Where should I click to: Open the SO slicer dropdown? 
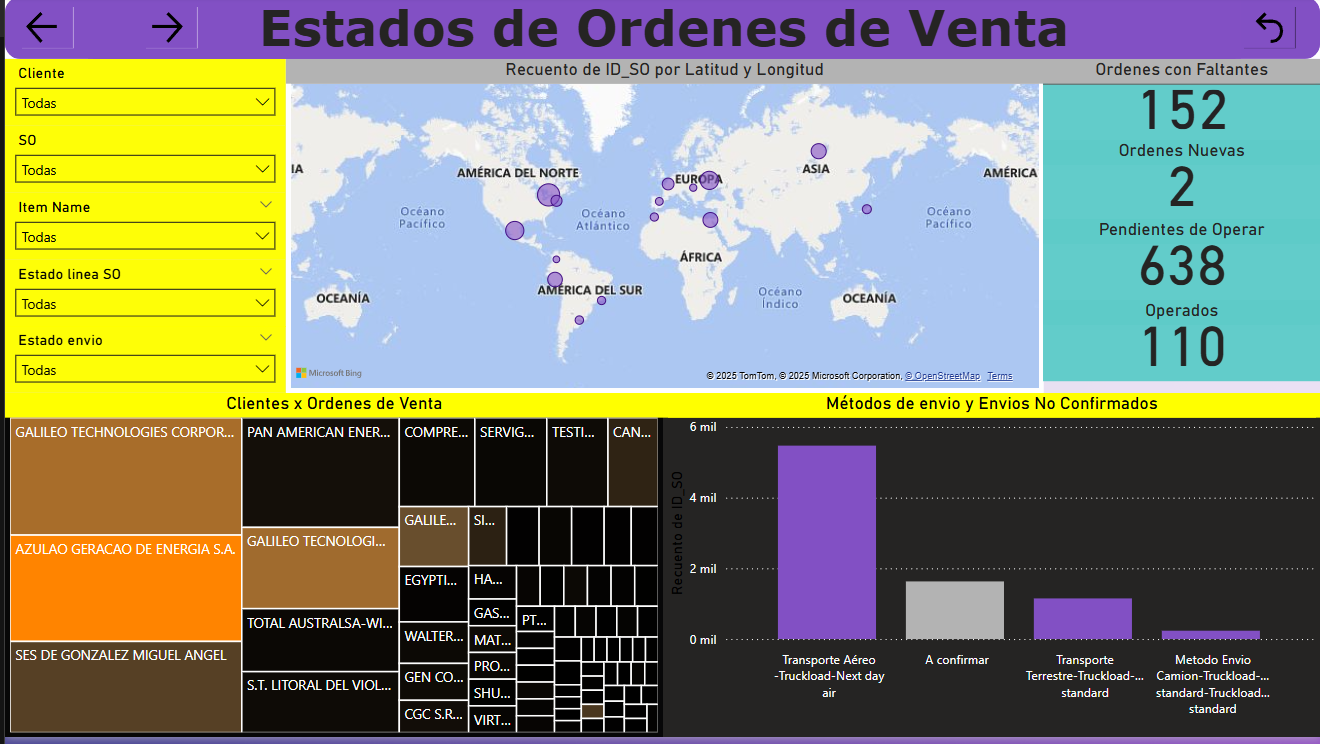tap(145, 169)
